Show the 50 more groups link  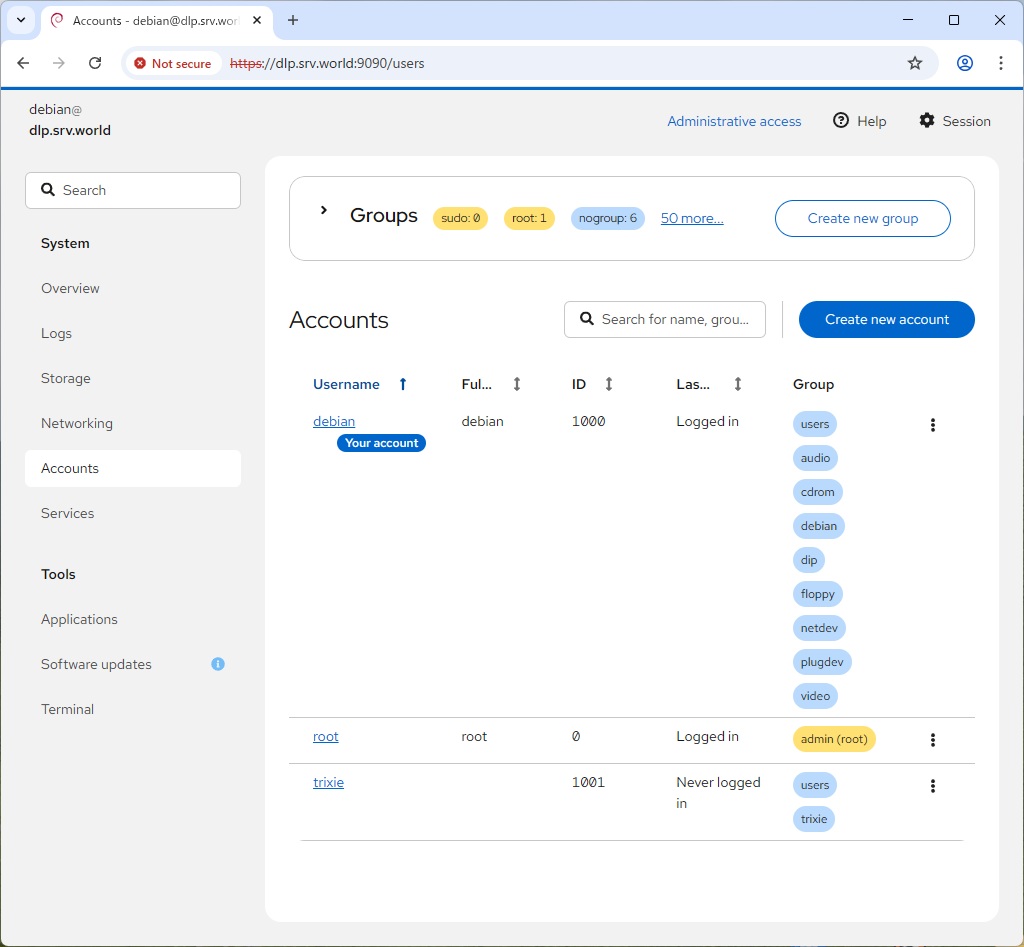click(x=692, y=218)
